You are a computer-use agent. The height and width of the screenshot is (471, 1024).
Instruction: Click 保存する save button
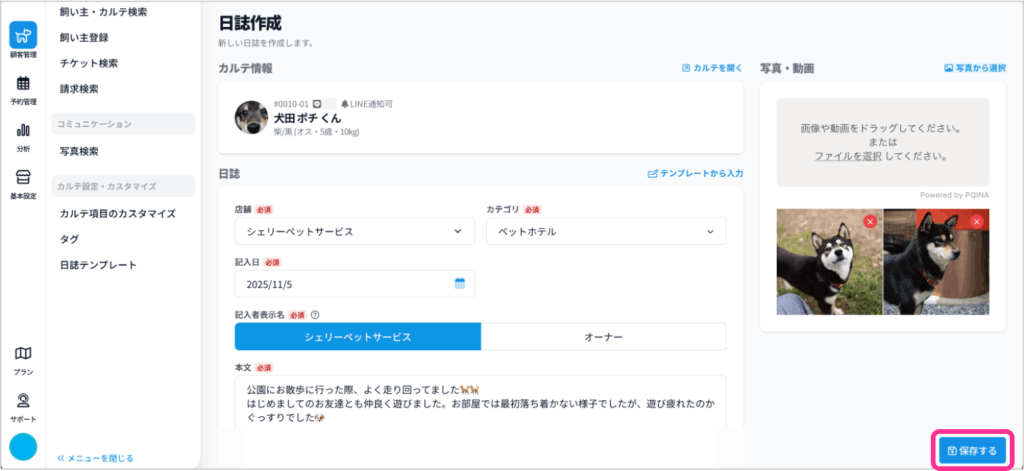click(x=971, y=451)
